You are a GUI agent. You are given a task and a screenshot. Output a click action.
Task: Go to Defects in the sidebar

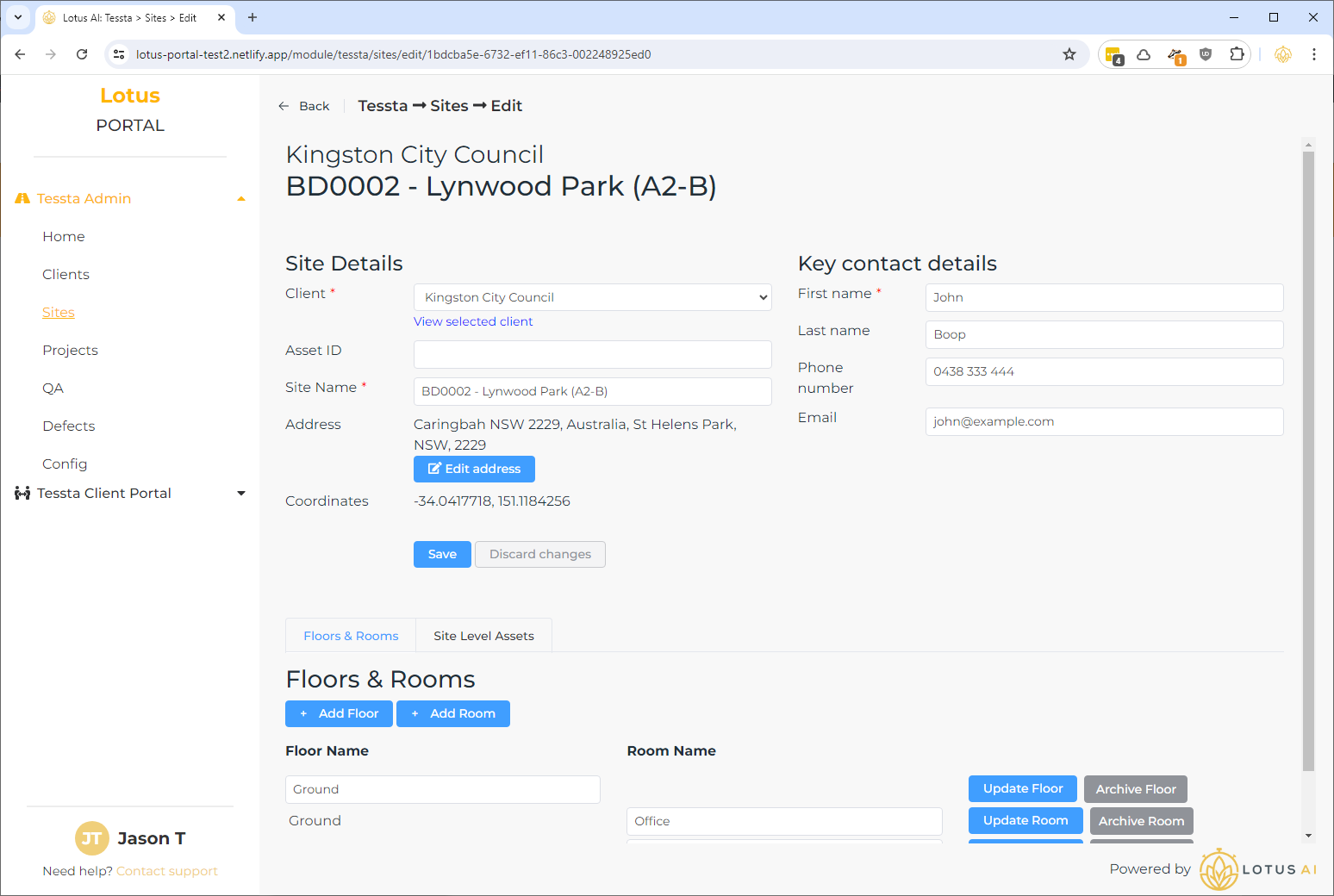click(x=69, y=426)
